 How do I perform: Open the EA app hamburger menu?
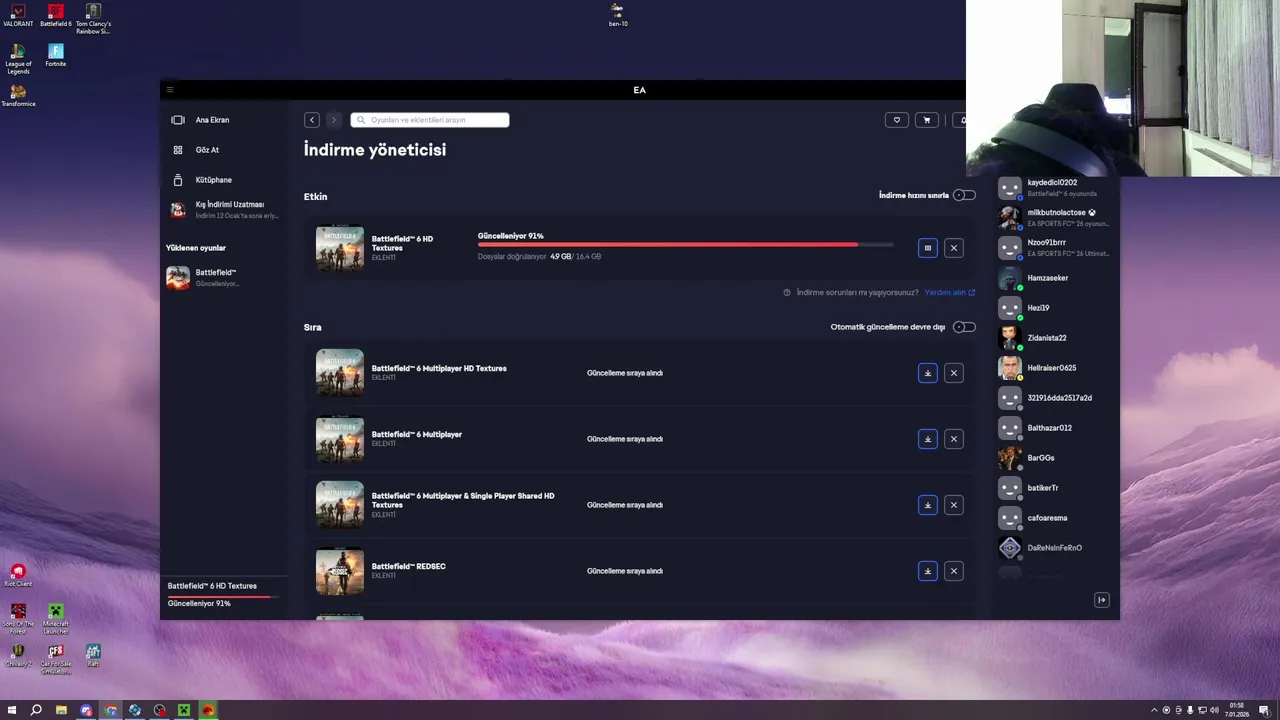(170, 90)
